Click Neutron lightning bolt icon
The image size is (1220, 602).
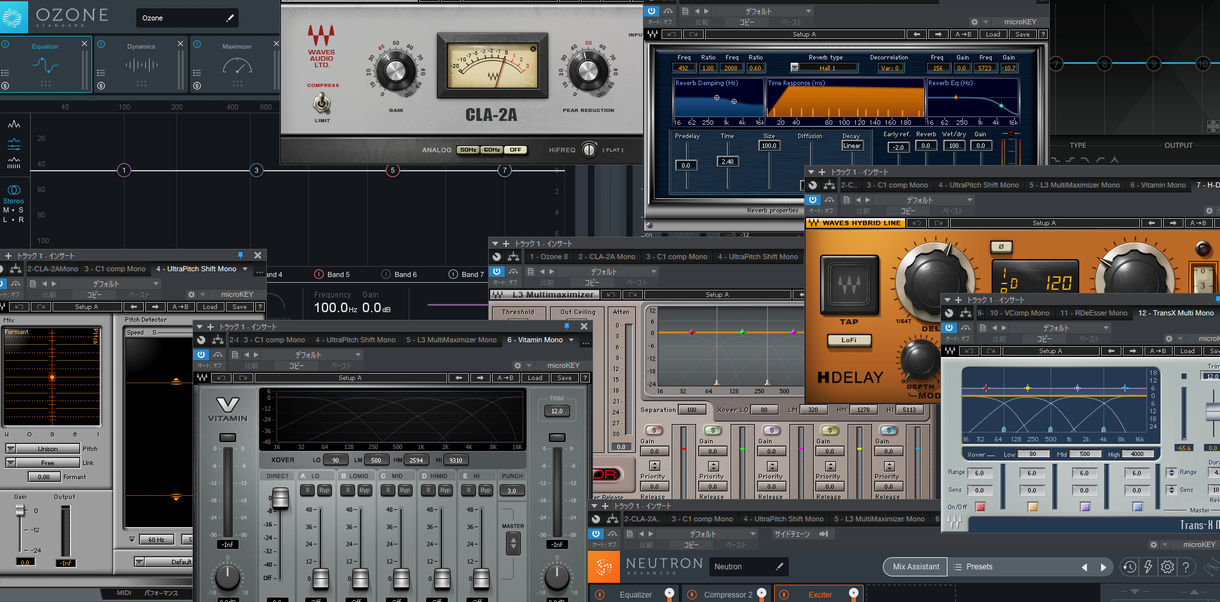click(1148, 567)
